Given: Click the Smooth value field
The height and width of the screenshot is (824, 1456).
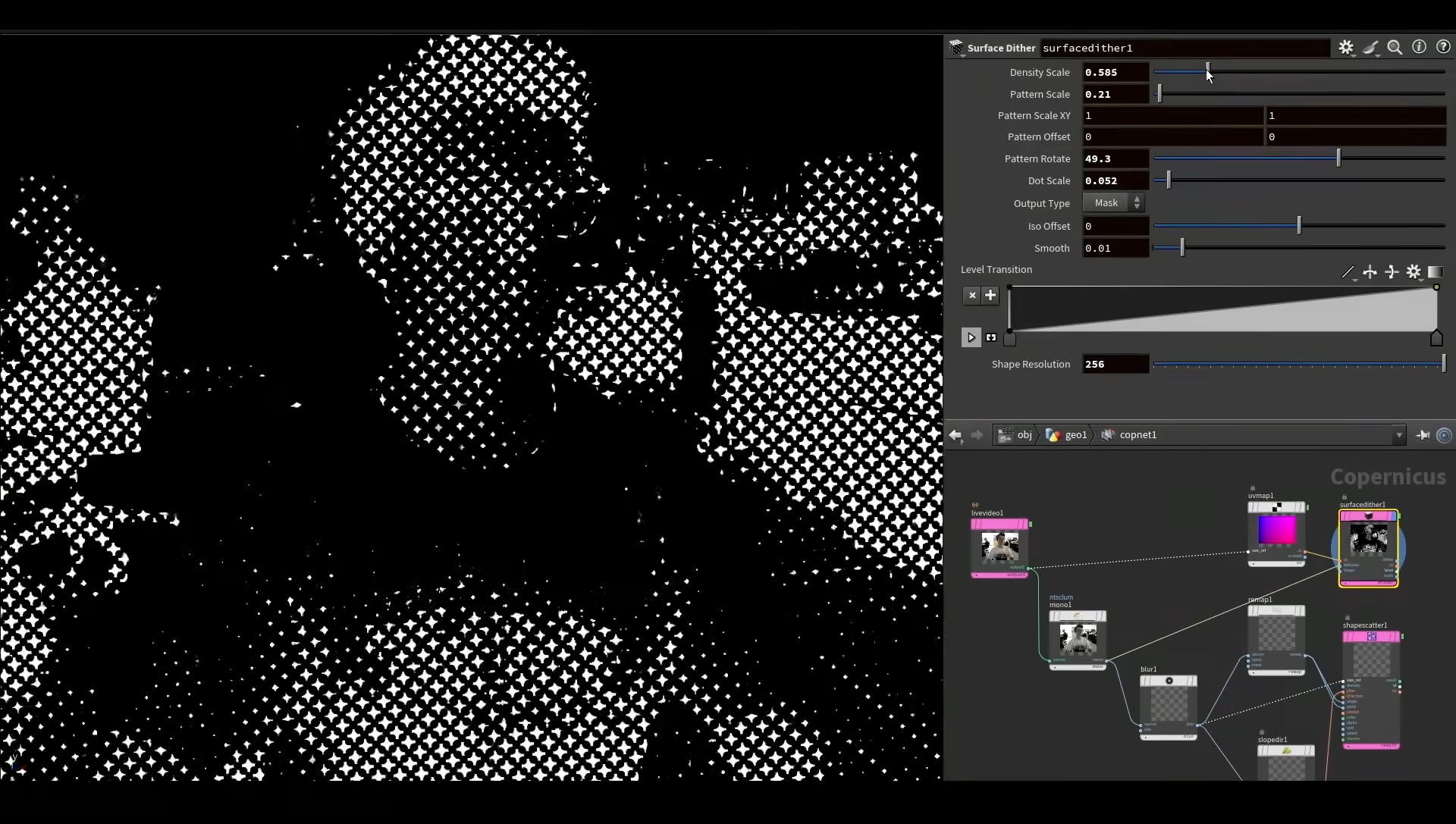Looking at the screenshot, I should [x=1116, y=248].
